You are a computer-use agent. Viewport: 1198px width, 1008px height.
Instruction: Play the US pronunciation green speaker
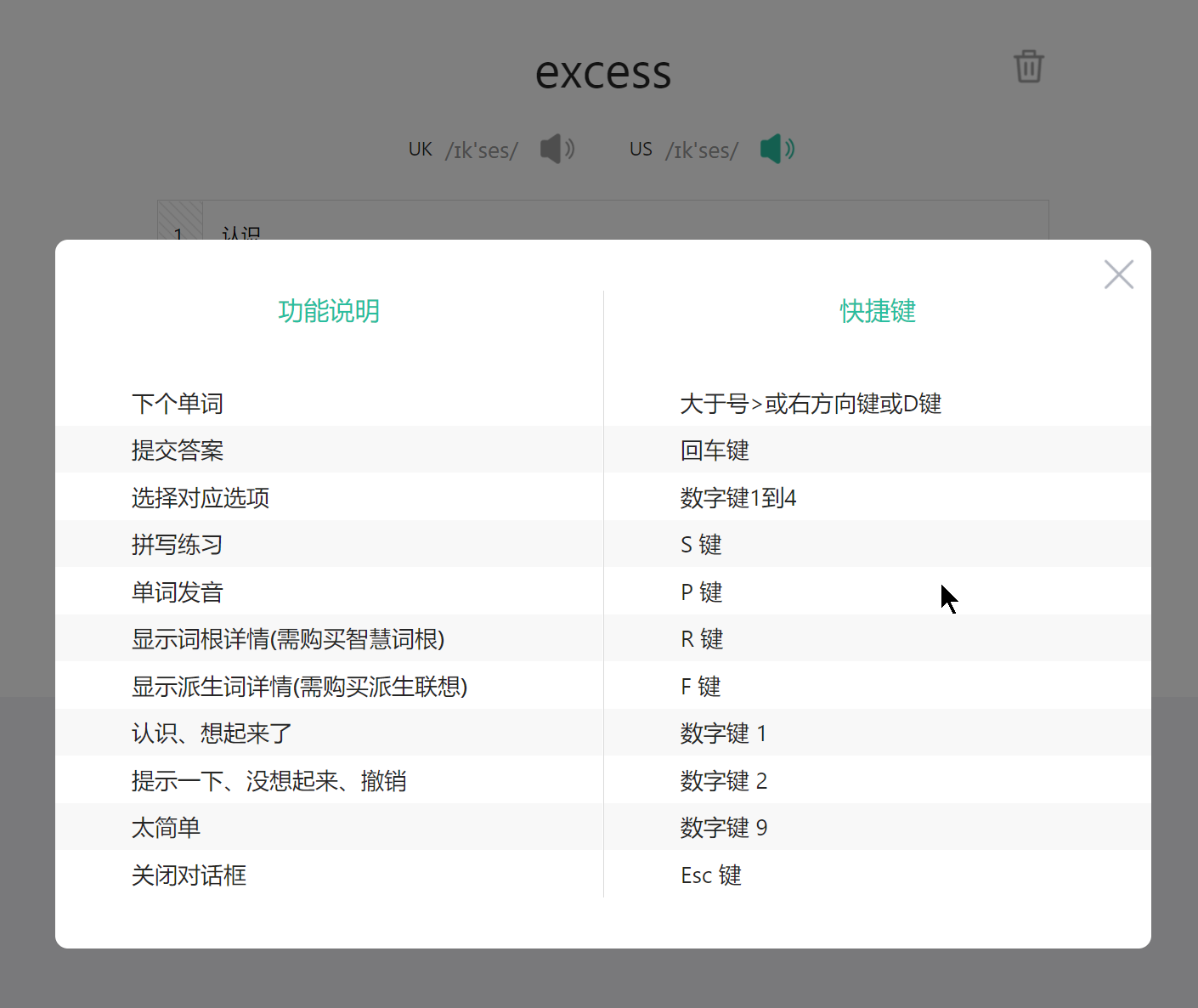[x=777, y=149]
